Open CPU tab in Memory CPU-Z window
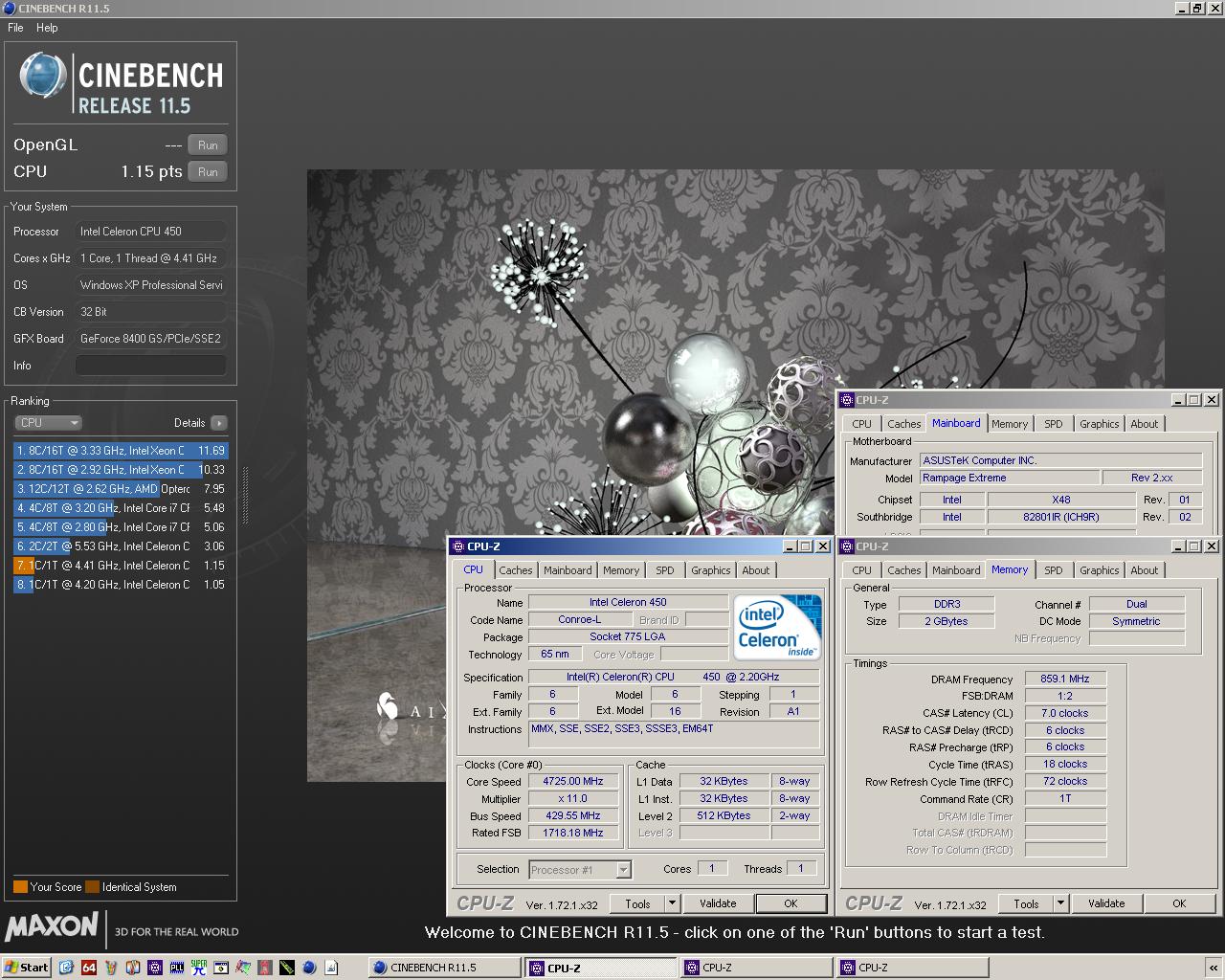Screen dimensions: 1225x980 (861, 569)
